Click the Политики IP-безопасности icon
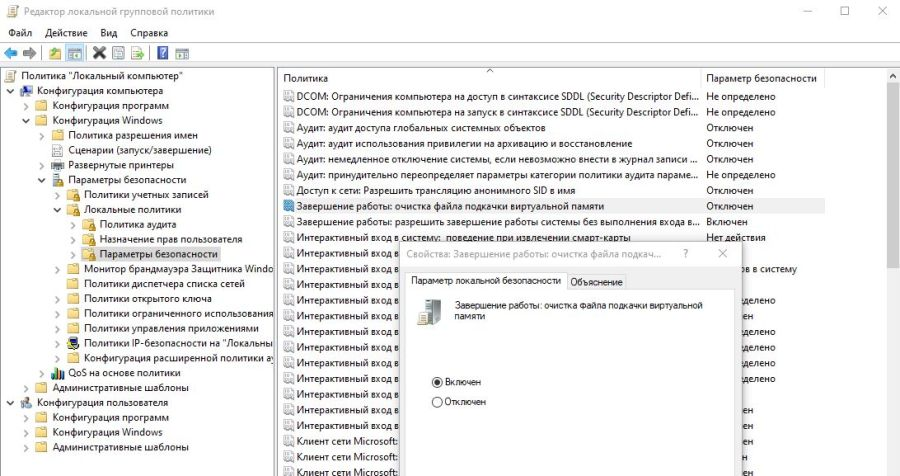 click(73, 343)
